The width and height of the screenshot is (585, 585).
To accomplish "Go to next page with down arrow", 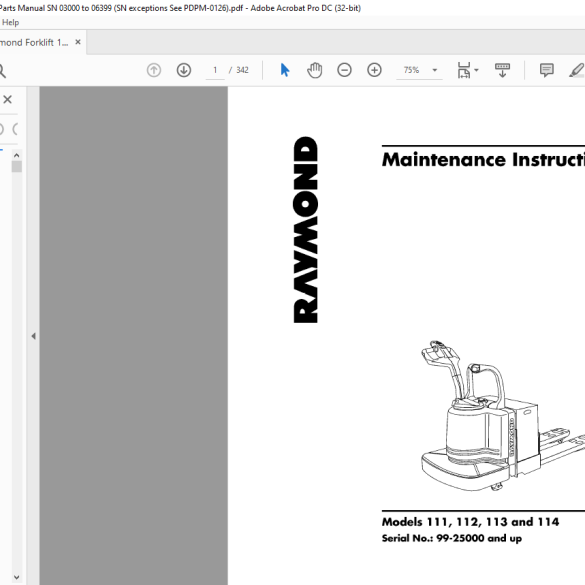I will click(x=184, y=70).
